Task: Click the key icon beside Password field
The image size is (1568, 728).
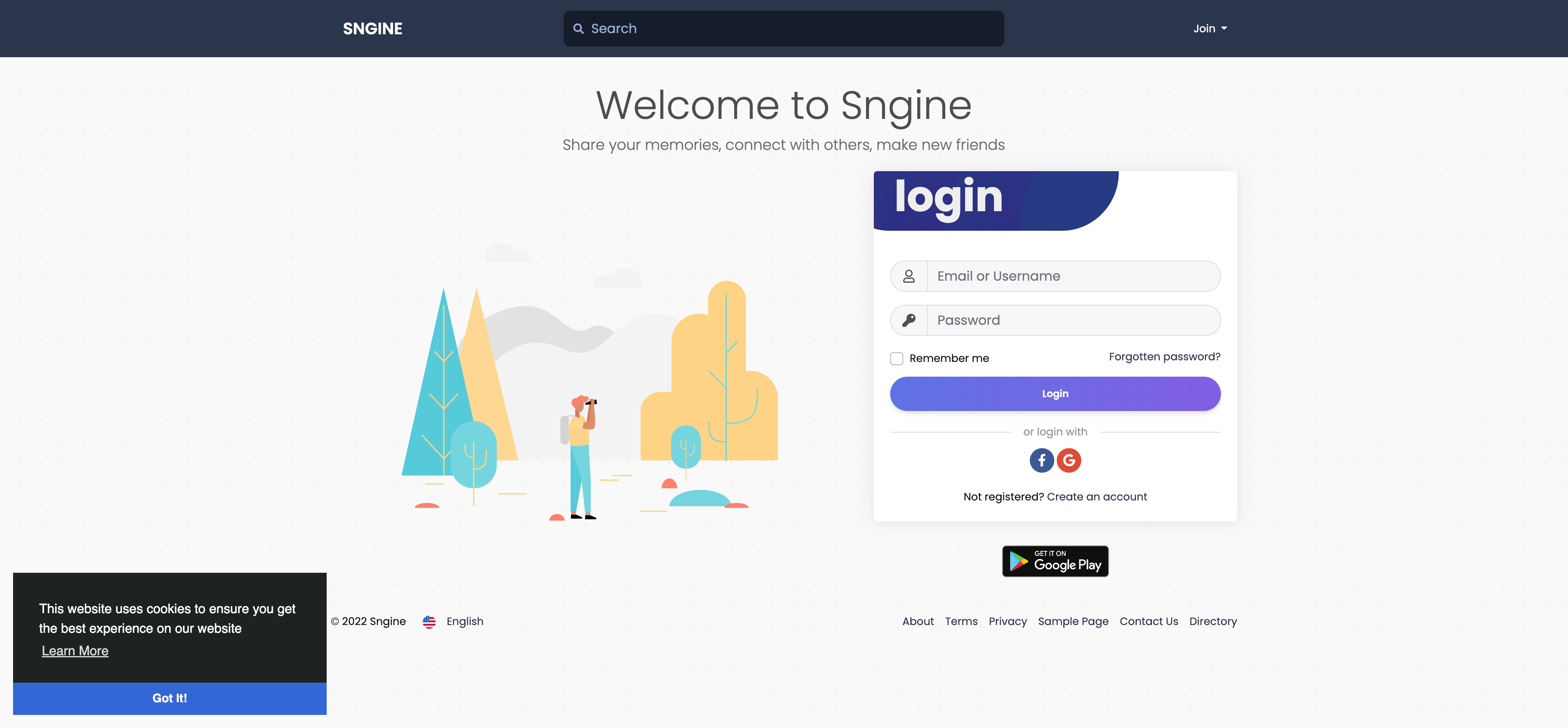Action: (908, 320)
